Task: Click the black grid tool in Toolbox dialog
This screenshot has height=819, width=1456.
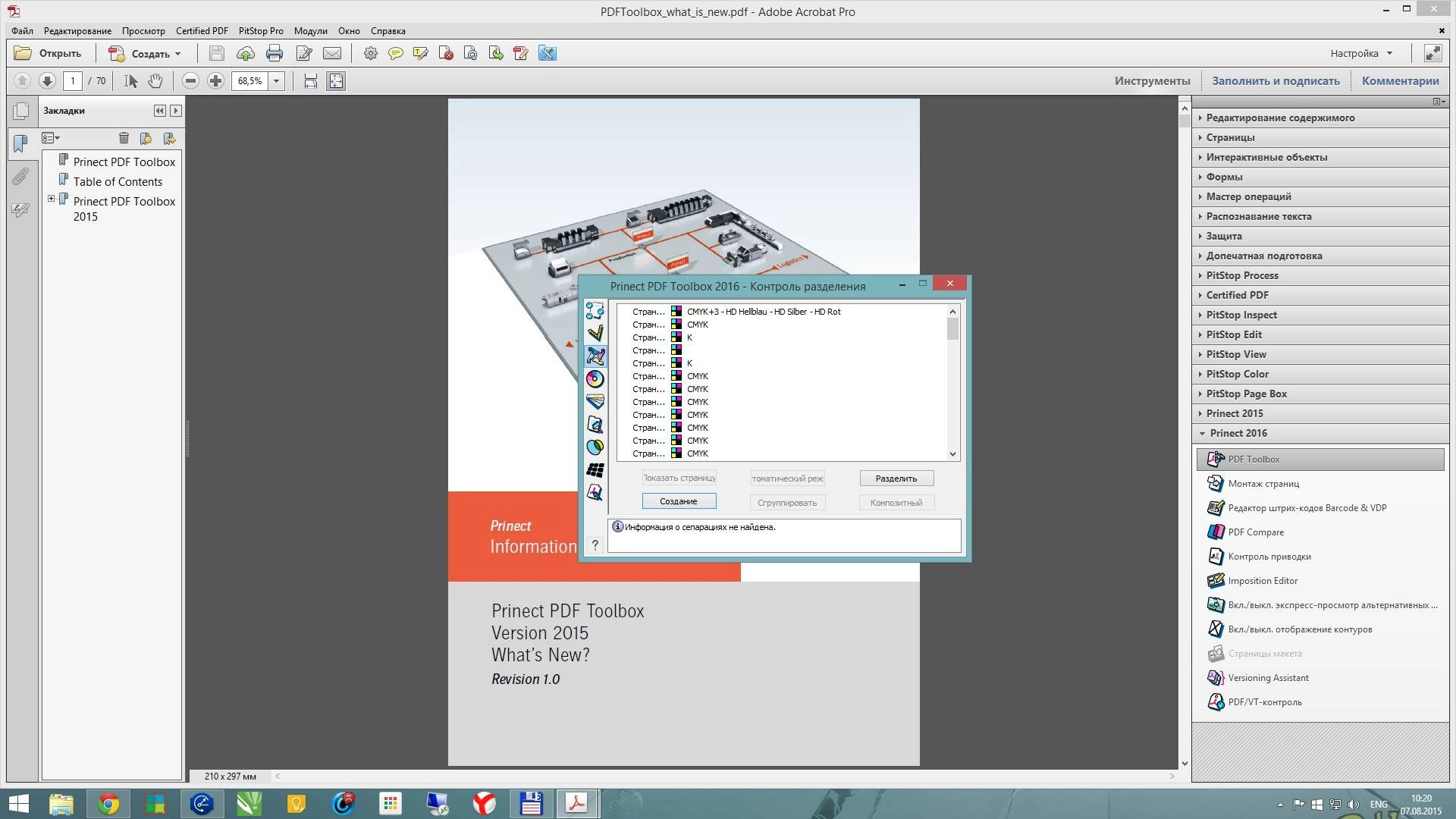Action: point(595,469)
